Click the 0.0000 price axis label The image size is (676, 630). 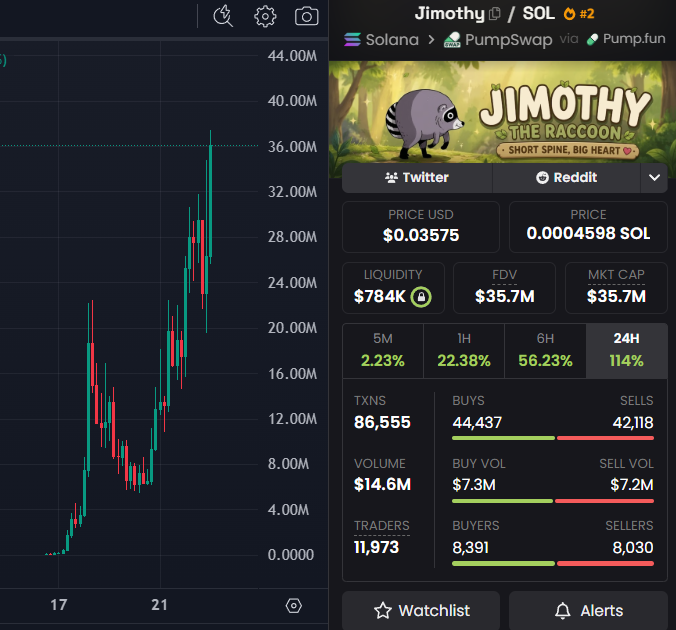point(291,555)
